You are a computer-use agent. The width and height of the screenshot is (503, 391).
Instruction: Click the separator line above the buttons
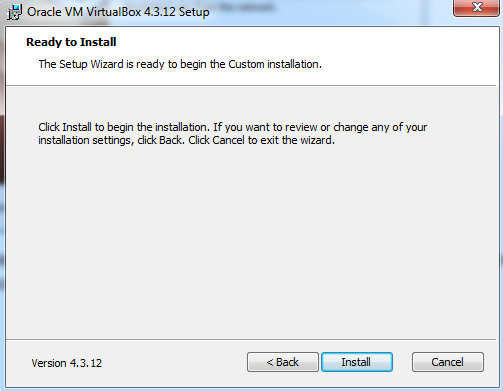[251, 340]
